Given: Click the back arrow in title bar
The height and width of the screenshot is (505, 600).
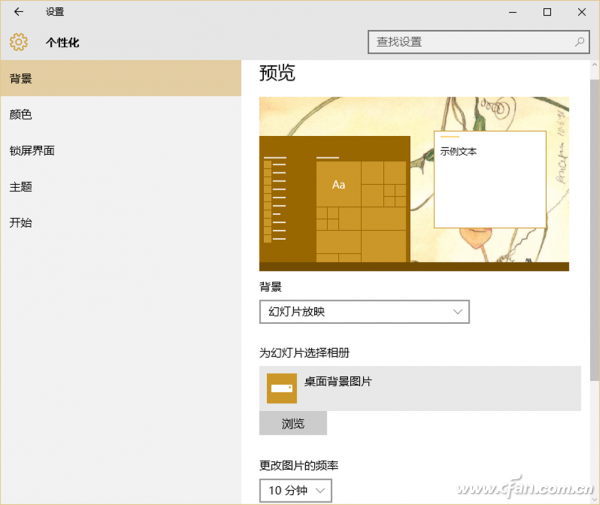Looking at the screenshot, I should (x=18, y=12).
